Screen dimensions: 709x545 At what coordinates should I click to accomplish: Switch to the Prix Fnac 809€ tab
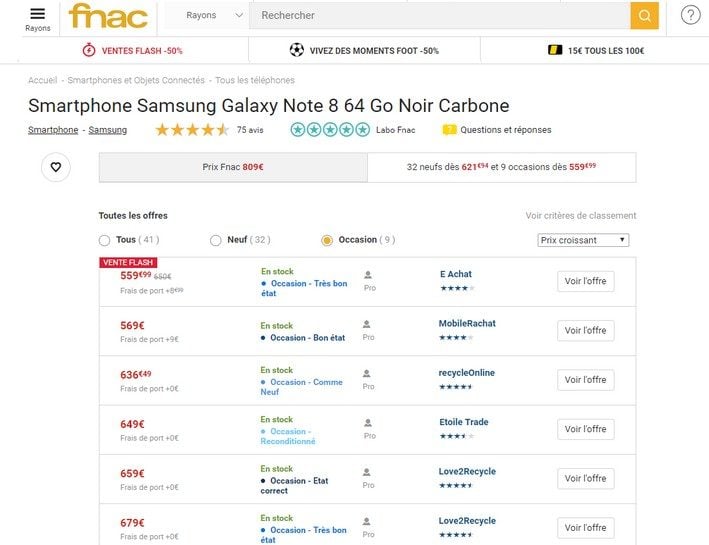[x=233, y=167]
